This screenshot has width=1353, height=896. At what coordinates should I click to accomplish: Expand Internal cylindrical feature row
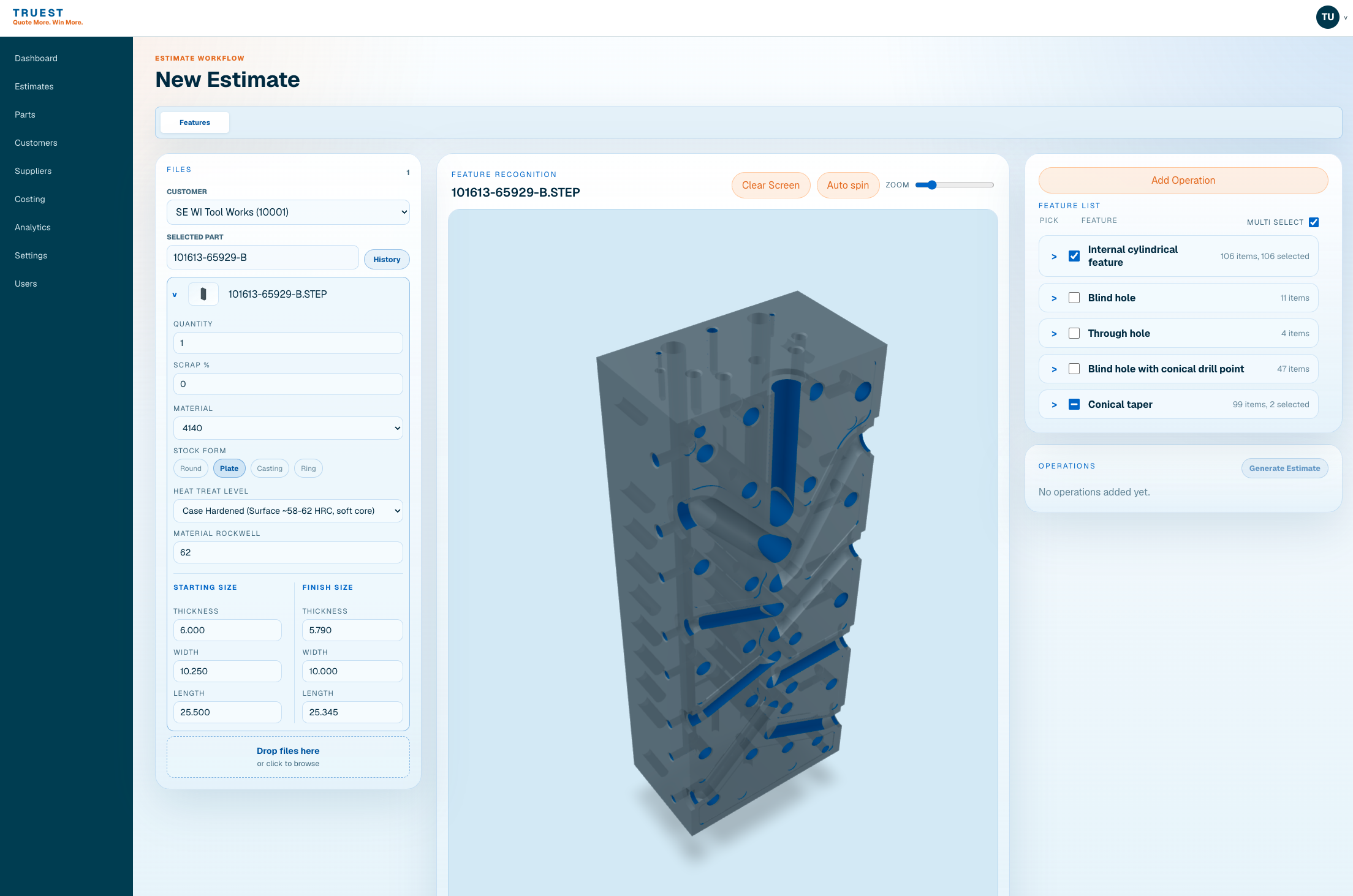click(1054, 257)
